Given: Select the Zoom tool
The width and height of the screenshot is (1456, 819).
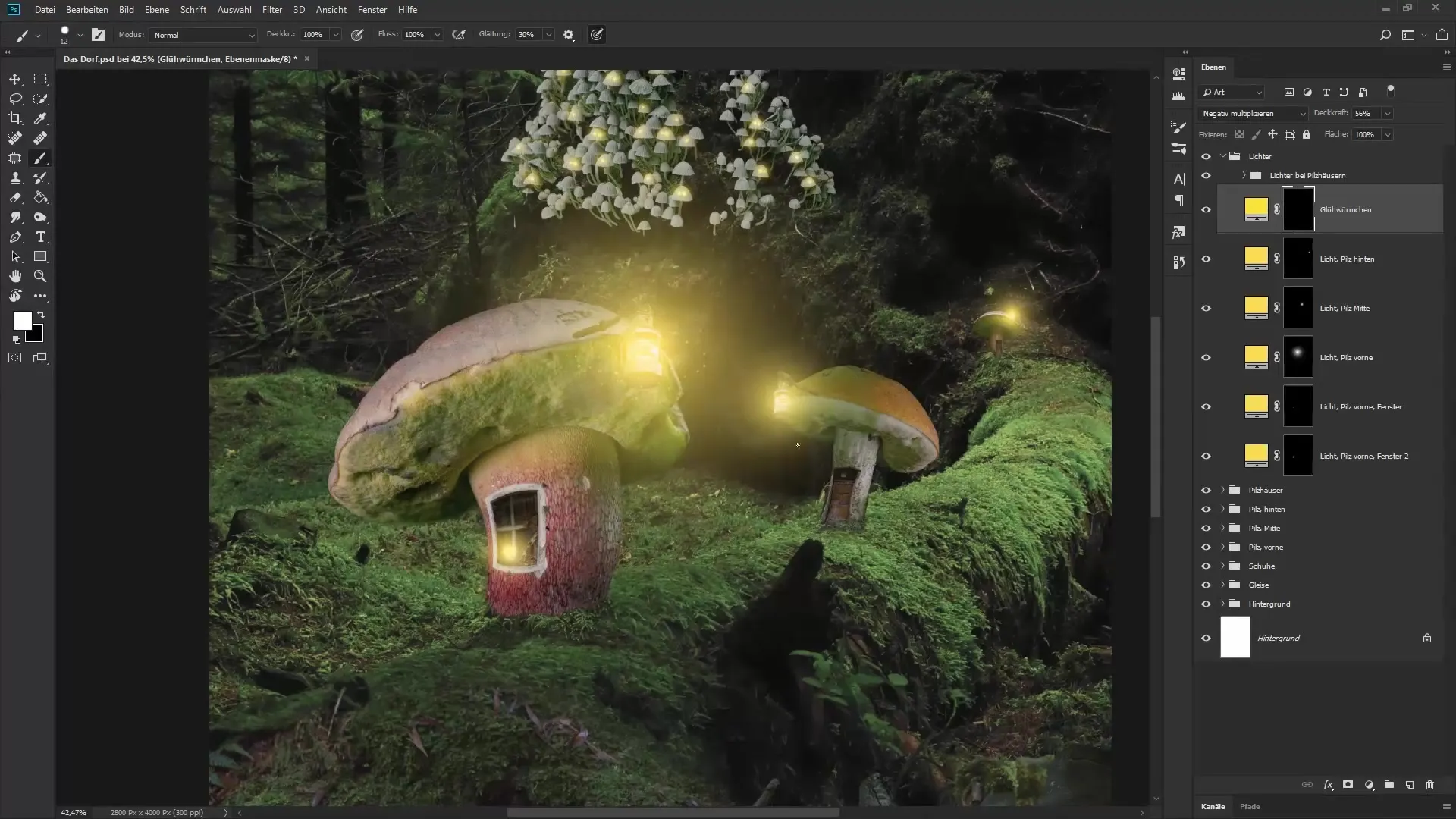Looking at the screenshot, I should (40, 276).
